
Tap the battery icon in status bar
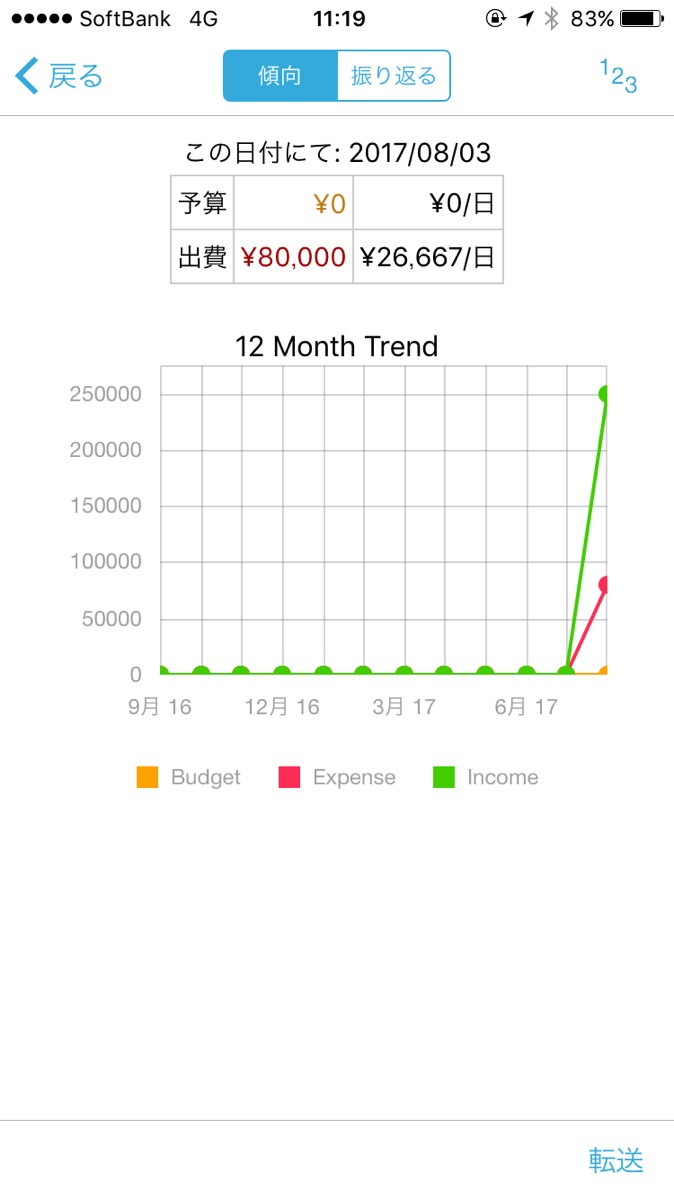click(641, 19)
